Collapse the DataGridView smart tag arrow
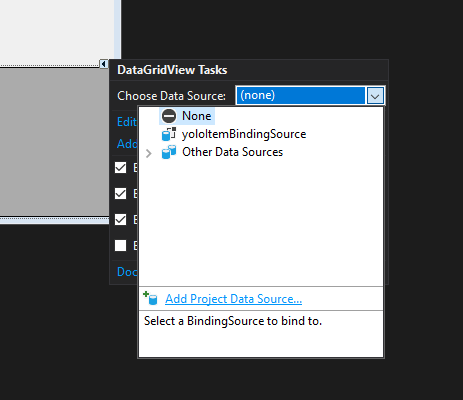The height and width of the screenshot is (400, 463). [x=104, y=64]
